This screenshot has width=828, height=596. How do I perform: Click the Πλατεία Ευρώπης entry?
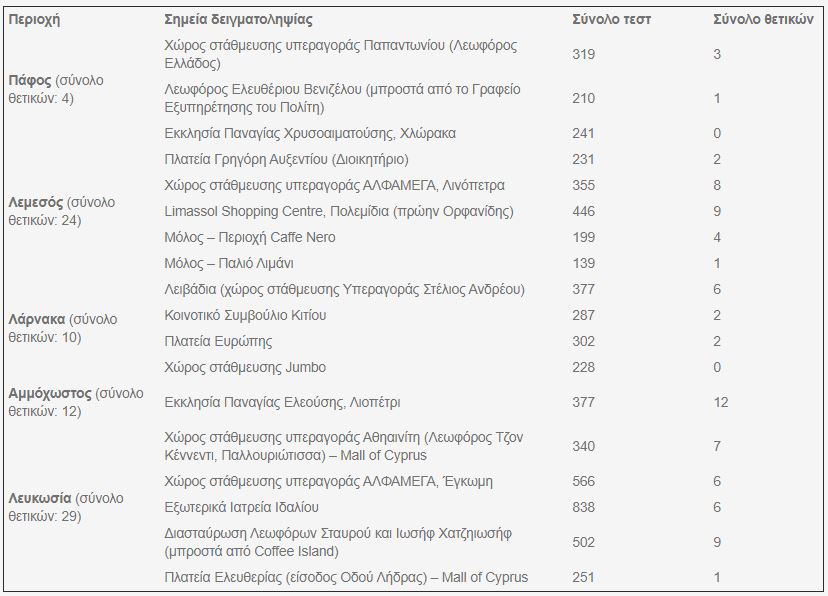click(x=218, y=342)
